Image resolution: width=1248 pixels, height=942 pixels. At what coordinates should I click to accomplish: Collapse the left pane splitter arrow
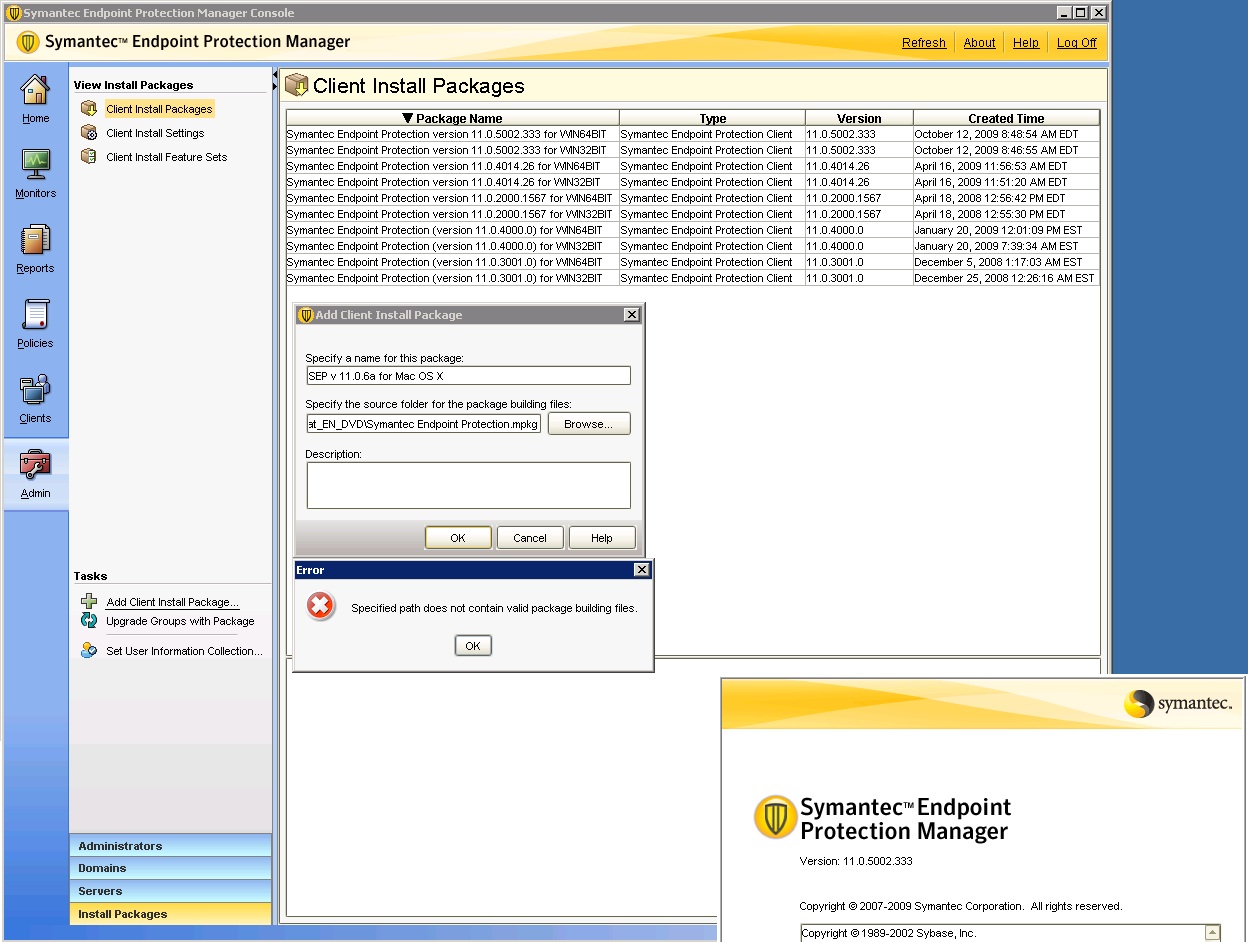coord(275,74)
